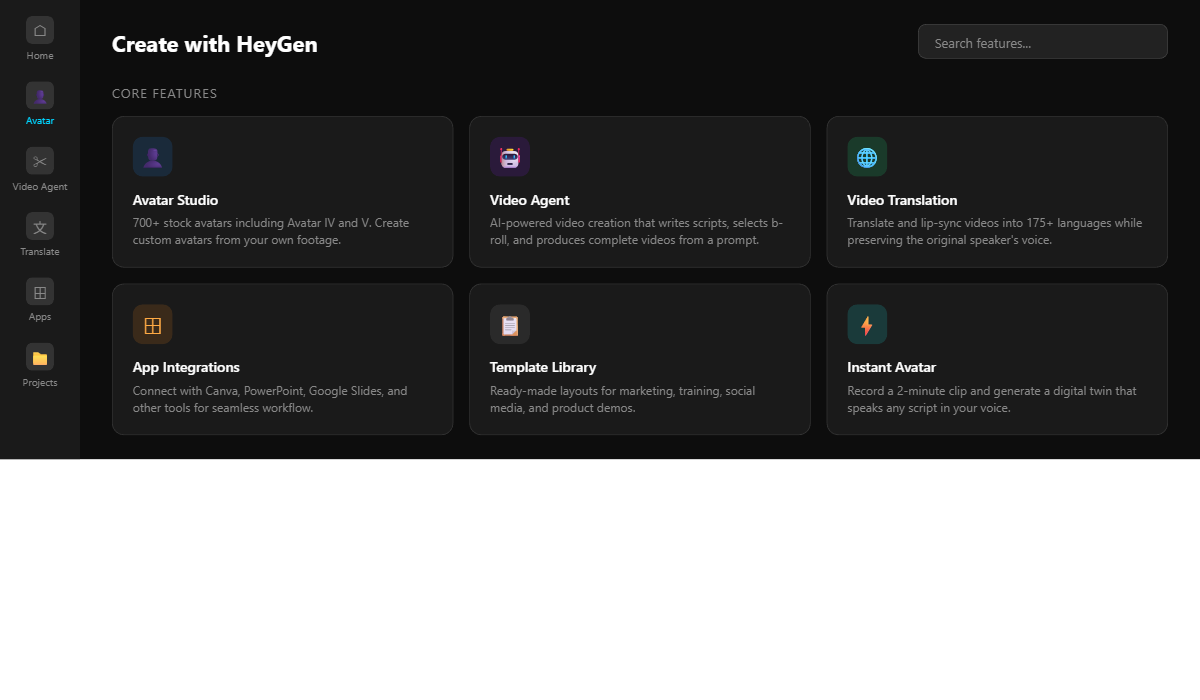This screenshot has width=1200, height=700.
Task: Select the document icon on Template Library
Action: (x=510, y=324)
